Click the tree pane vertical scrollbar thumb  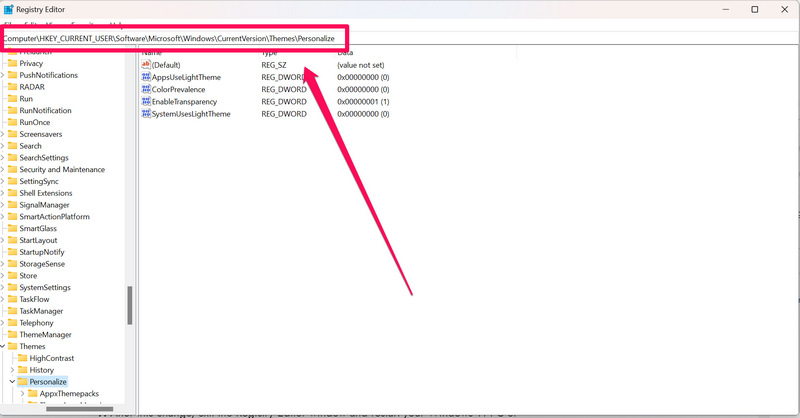(130, 305)
